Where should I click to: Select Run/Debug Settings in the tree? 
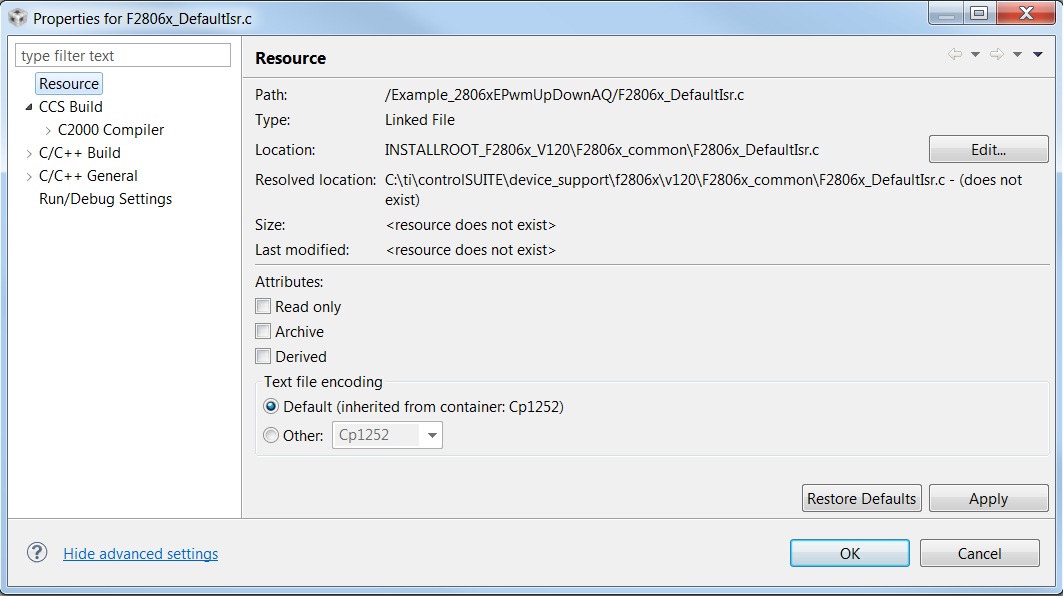pos(105,199)
